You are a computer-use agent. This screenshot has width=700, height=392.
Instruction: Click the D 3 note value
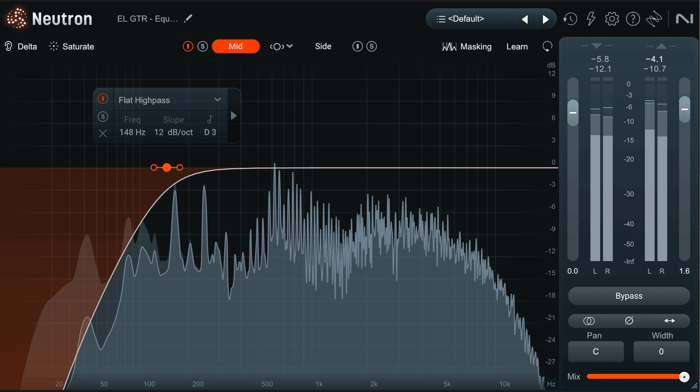pyautogui.click(x=210, y=132)
